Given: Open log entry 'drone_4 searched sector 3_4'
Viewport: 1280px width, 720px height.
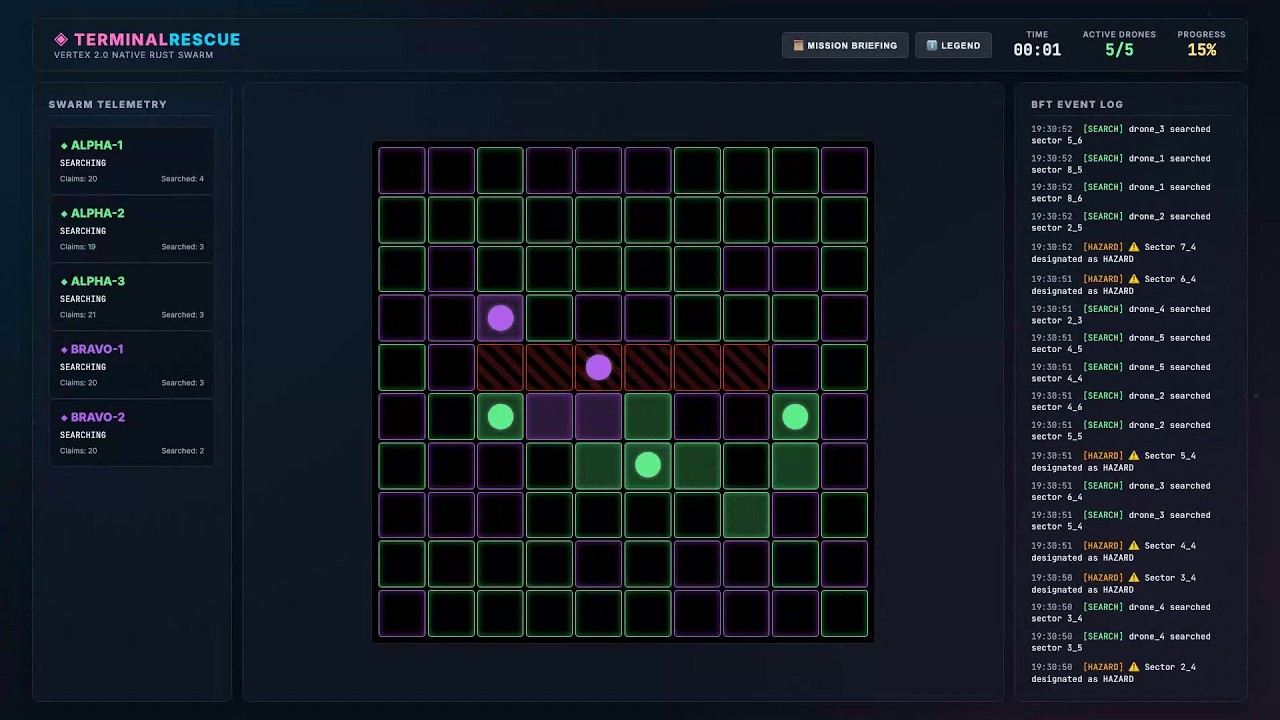Looking at the screenshot, I should point(1121,613).
